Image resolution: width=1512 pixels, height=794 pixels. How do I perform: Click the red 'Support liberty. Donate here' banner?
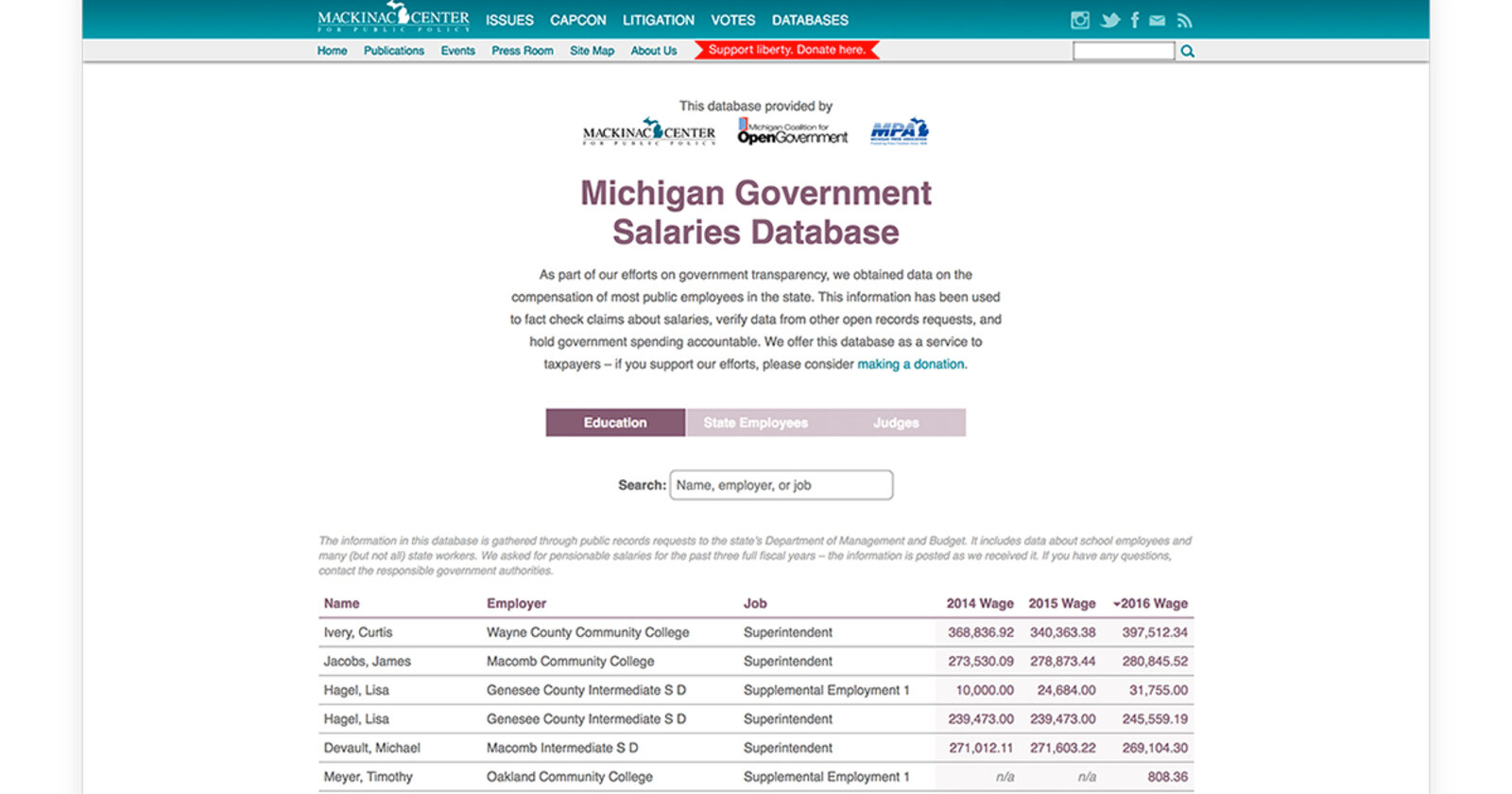786,50
